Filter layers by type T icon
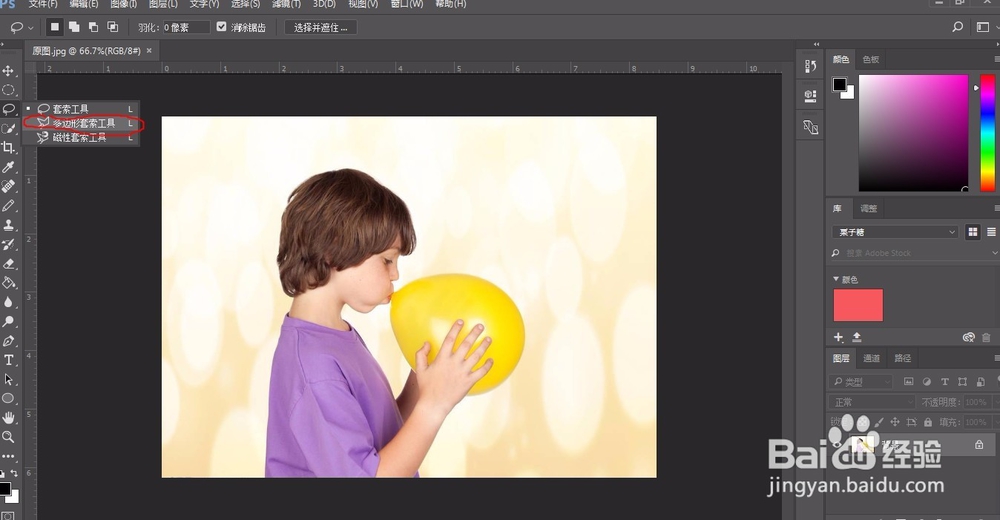 tap(945, 382)
